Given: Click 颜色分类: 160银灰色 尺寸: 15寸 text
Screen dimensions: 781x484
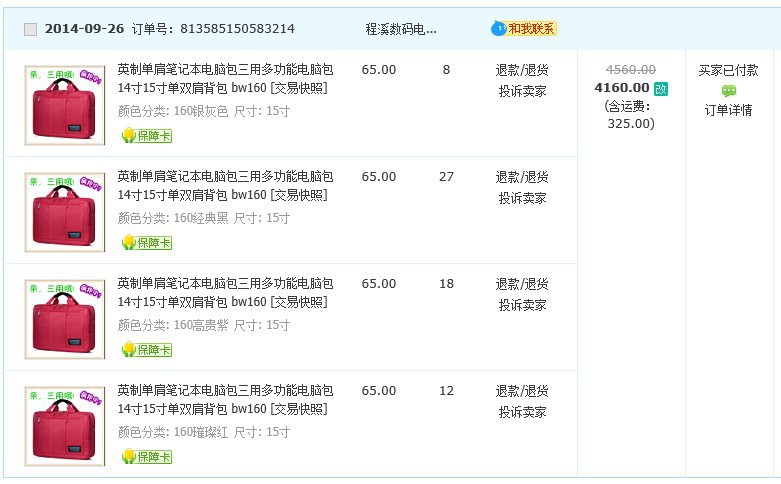Looking at the screenshot, I should (204, 111).
